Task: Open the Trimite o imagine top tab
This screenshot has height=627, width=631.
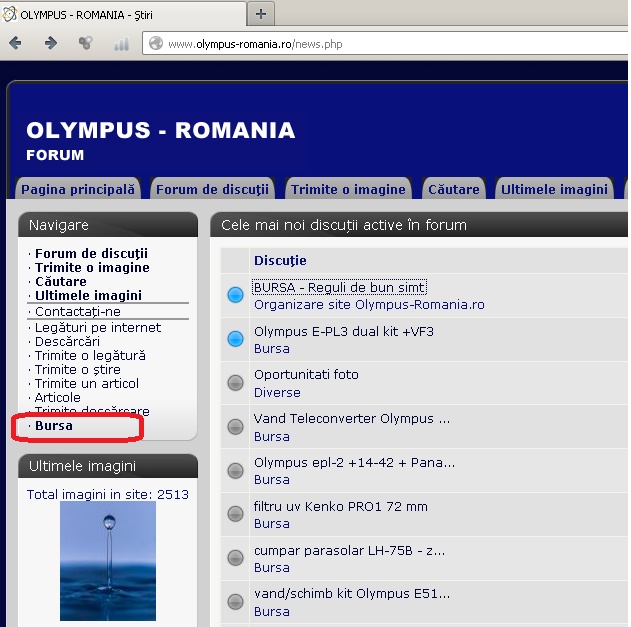Action: tap(348, 189)
